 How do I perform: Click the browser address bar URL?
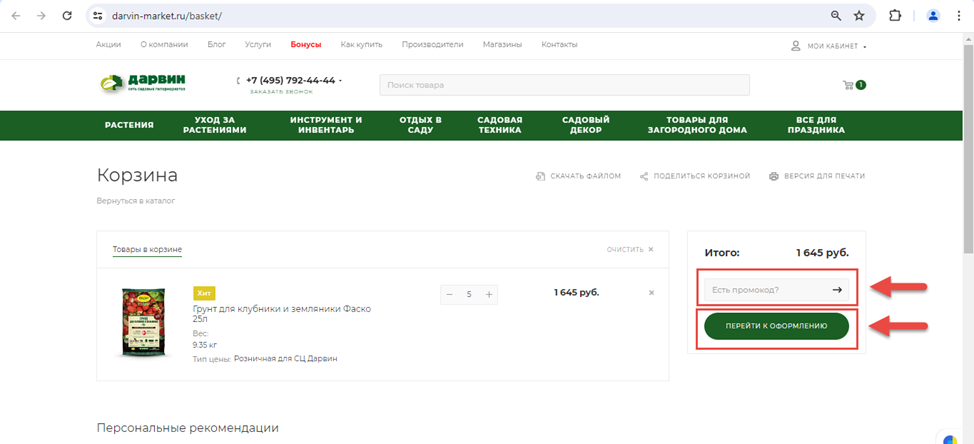(167, 16)
